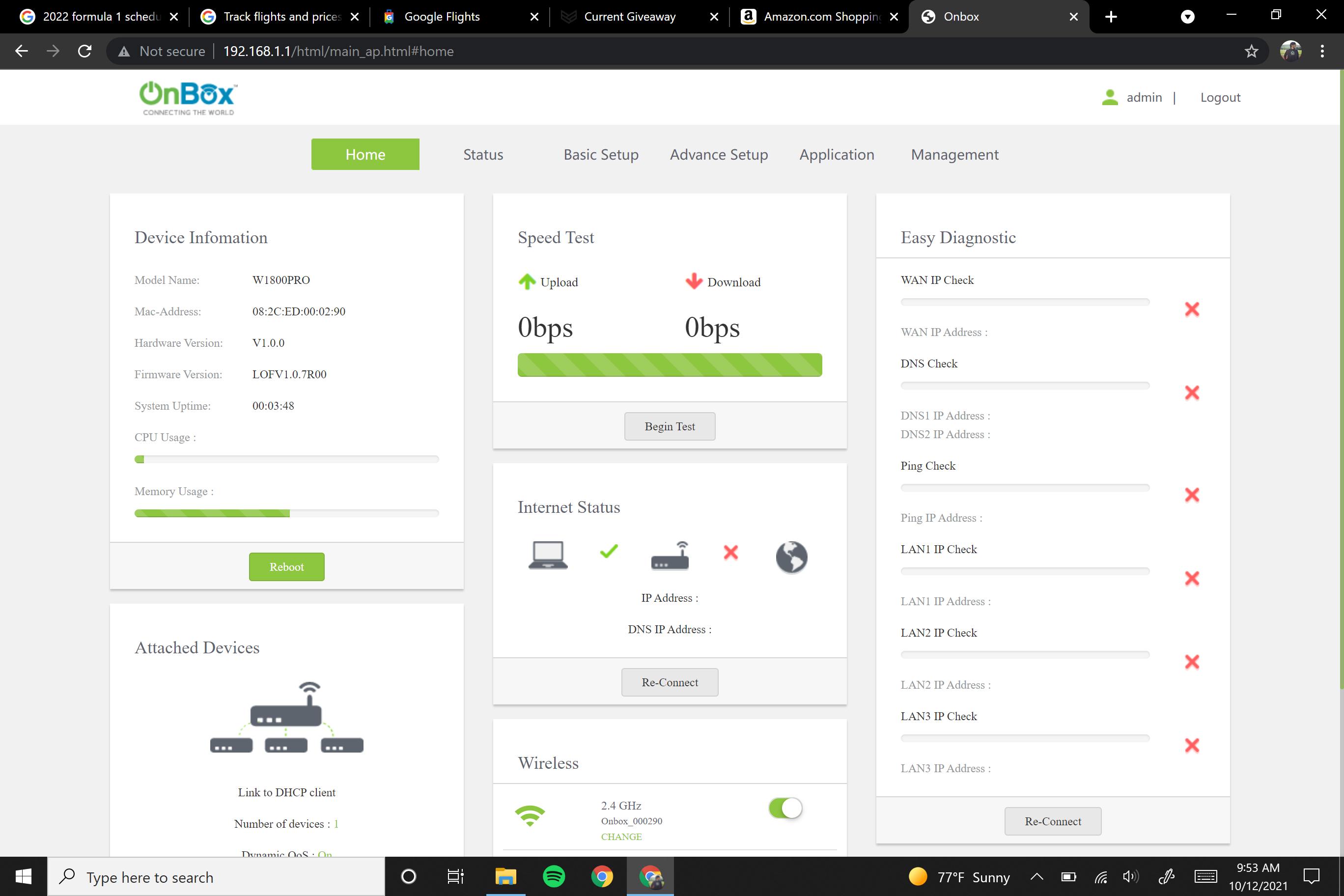Click the router icon in Internet Status
Screen dimensions: 1344x896
669,556
